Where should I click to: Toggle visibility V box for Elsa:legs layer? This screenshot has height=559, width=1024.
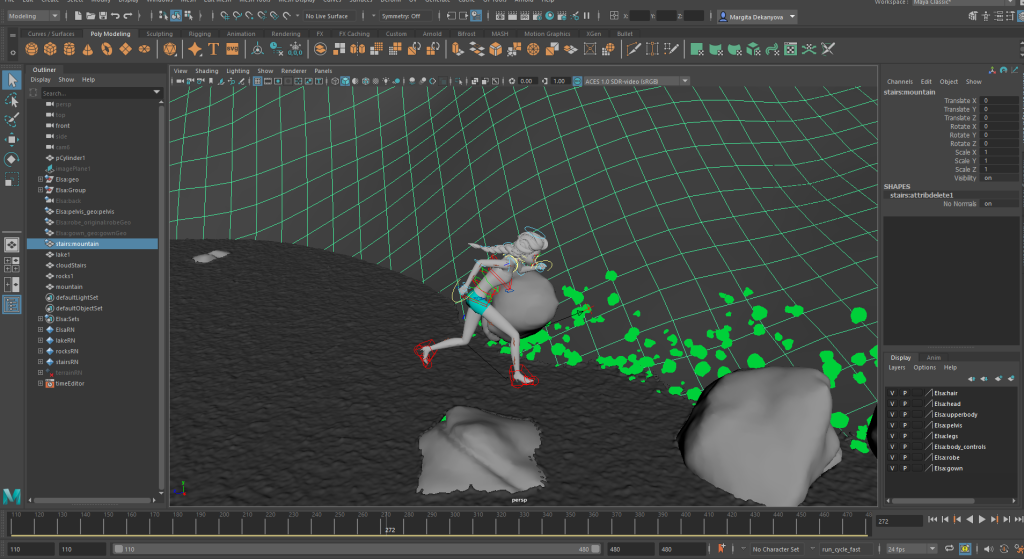[892, 436]
